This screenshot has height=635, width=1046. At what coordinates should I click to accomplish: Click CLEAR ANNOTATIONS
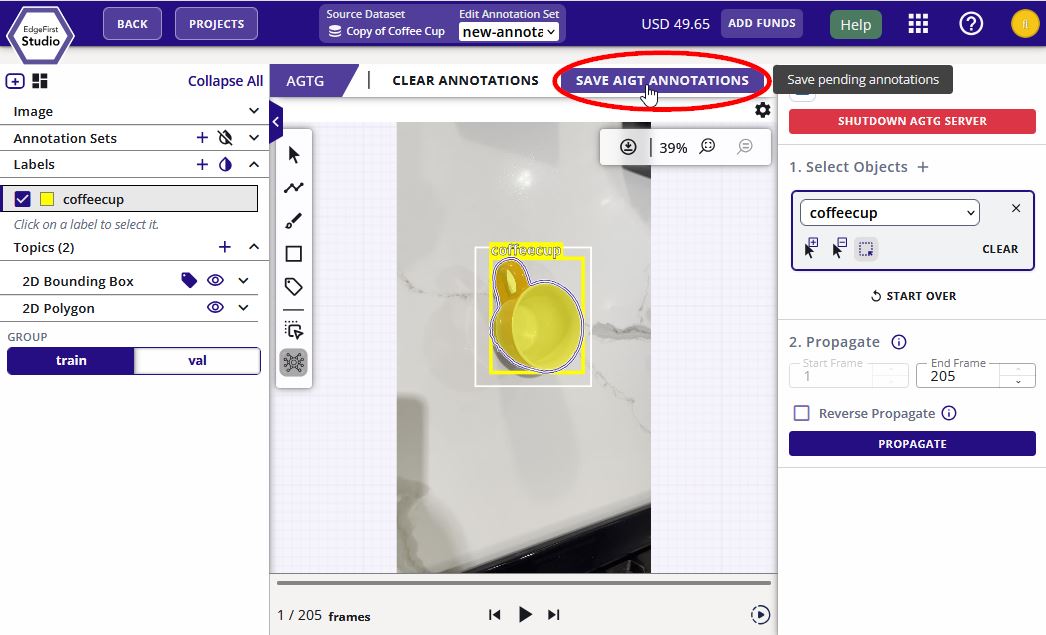pyautogui.click(x=465, y=80)
